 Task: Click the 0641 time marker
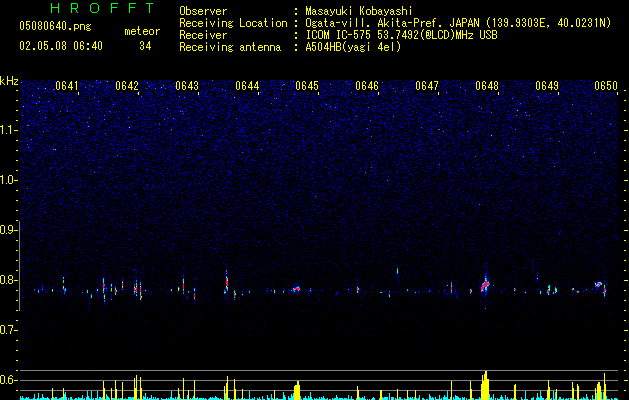tap(67, 86)
